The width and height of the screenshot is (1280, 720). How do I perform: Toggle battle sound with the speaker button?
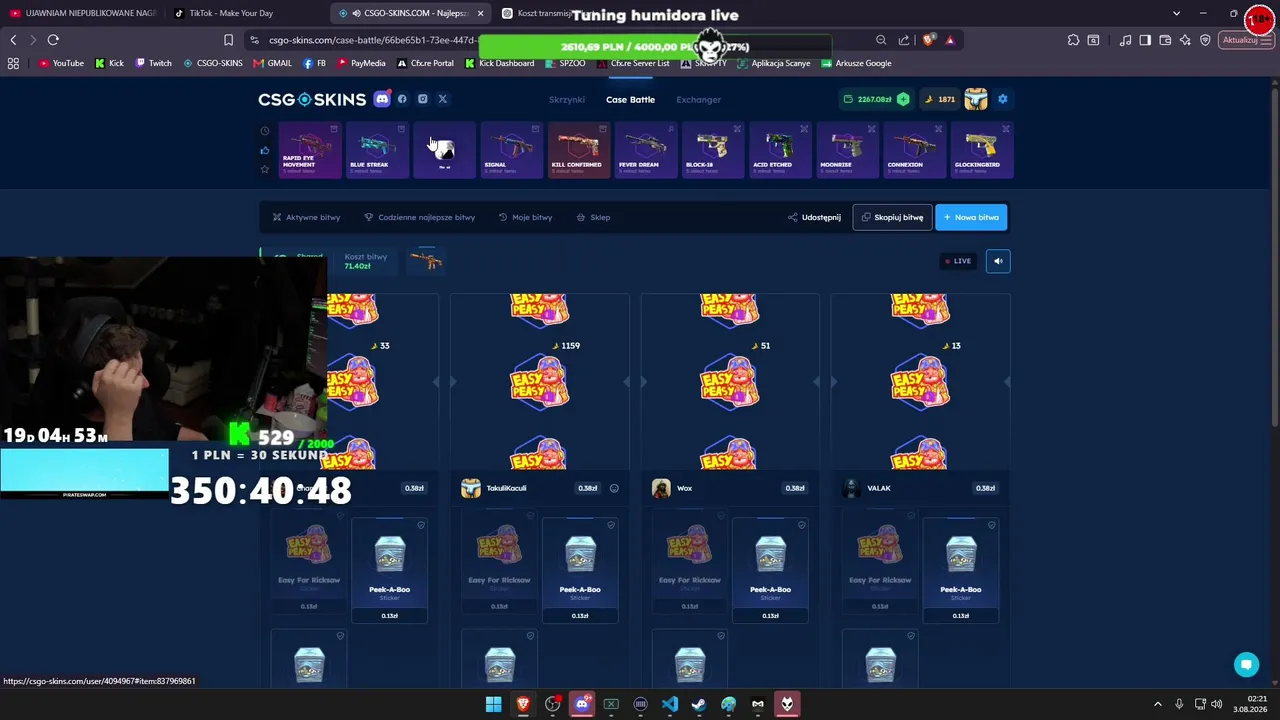pos(998,261)
